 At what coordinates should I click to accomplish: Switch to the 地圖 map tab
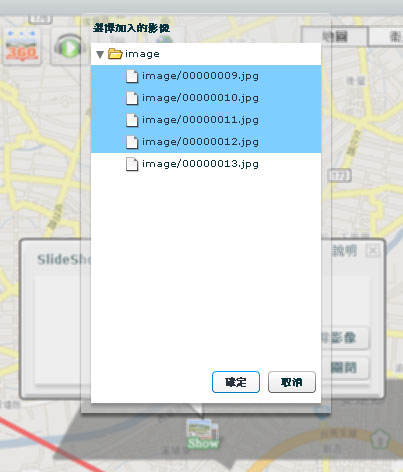[335, 36]
